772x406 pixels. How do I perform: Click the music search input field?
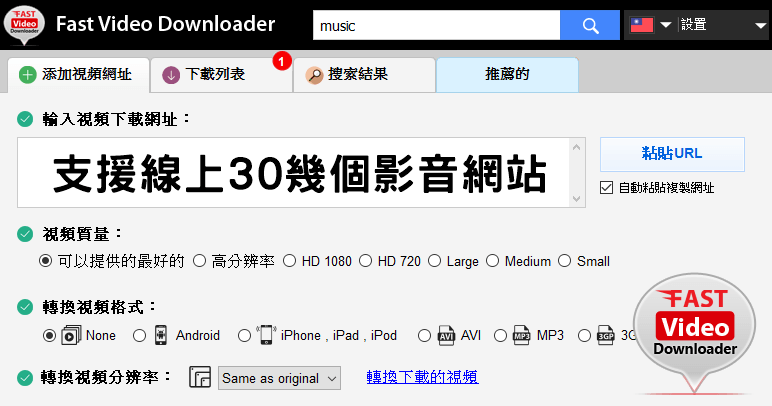coord(436,25)
